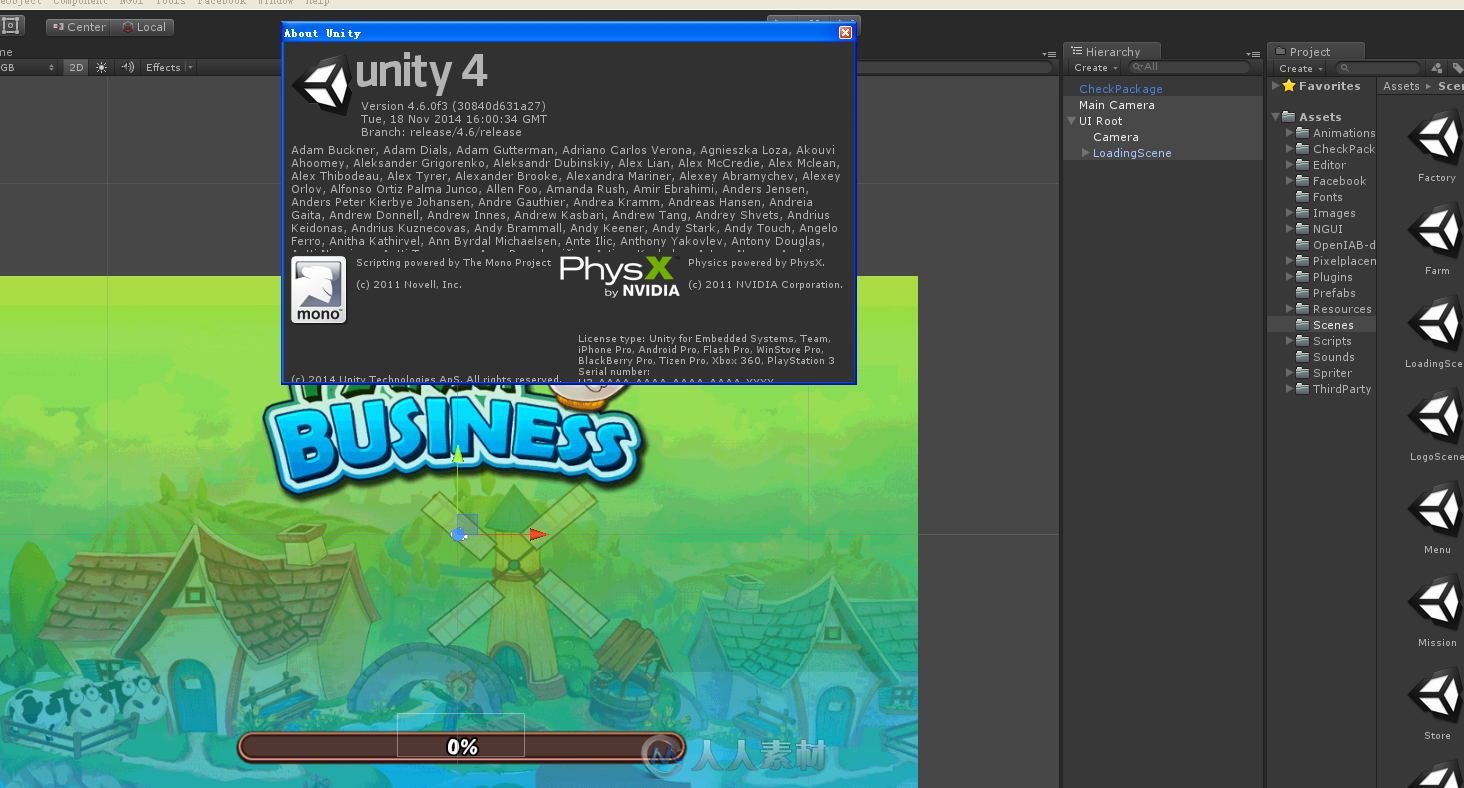Click the NGUI folder icon
Screen dimensions: 1464x788
1303,229
